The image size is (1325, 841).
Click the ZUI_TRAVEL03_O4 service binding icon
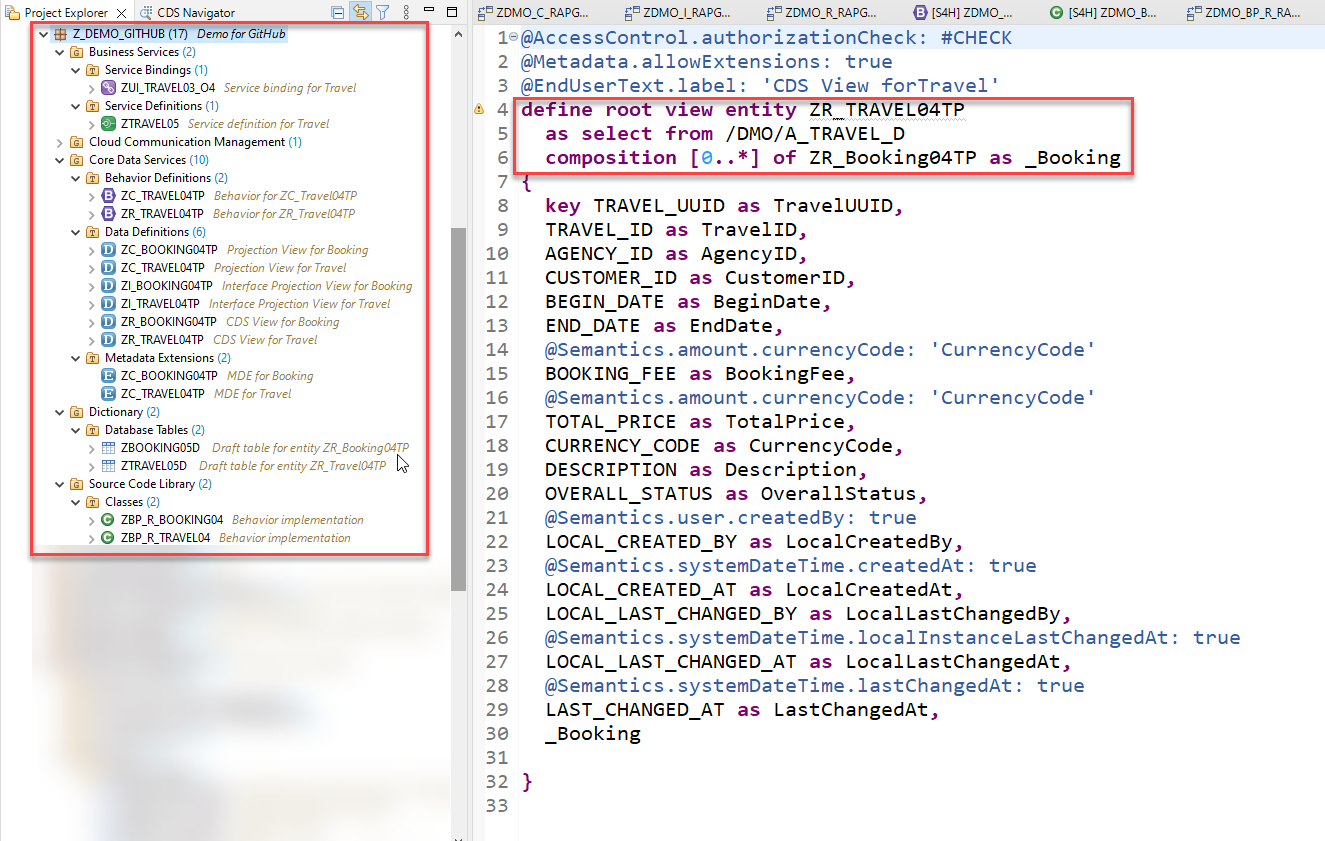(x=109, y=88)
